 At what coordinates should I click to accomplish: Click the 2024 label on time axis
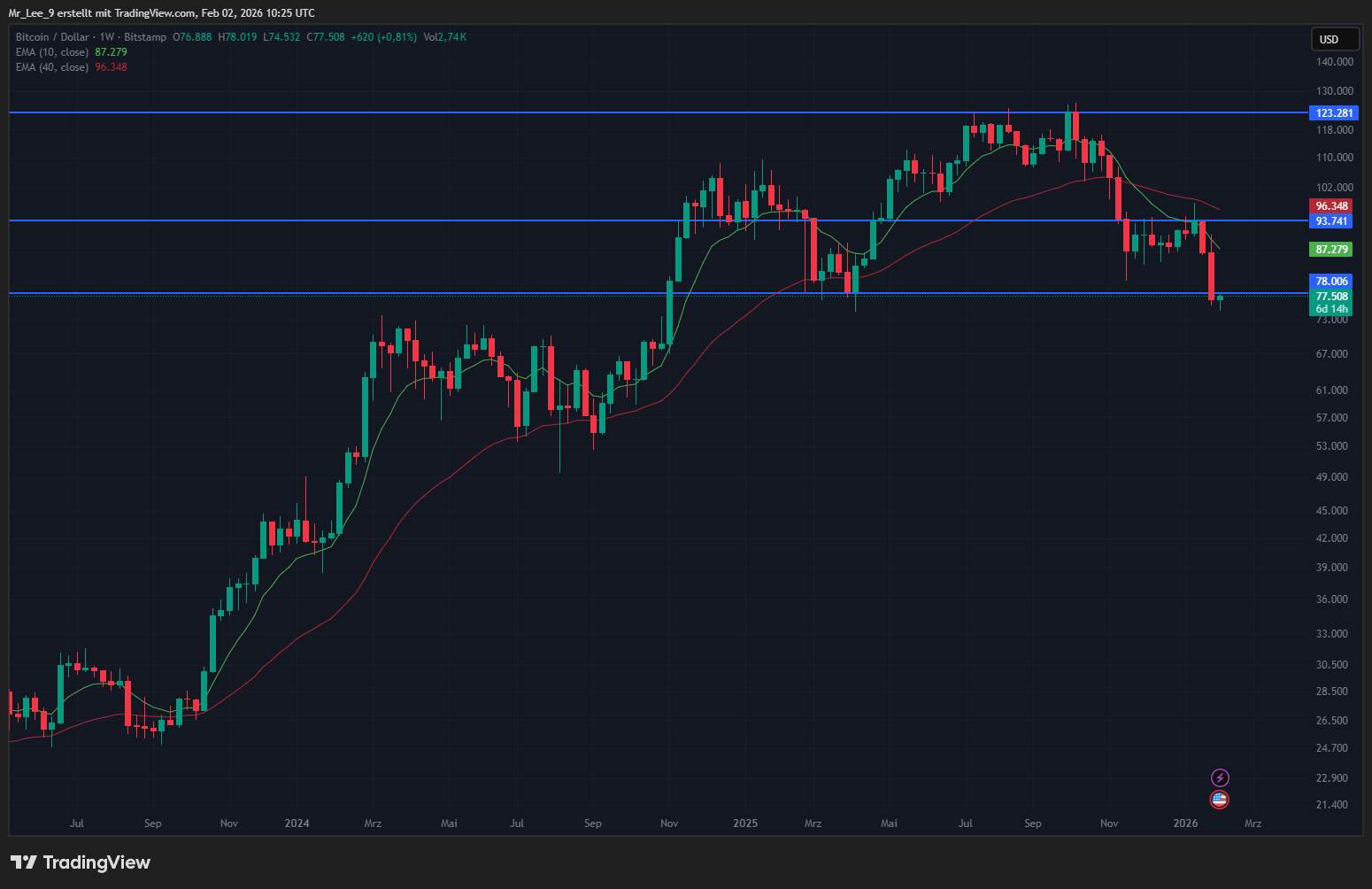tap(297, 823)
